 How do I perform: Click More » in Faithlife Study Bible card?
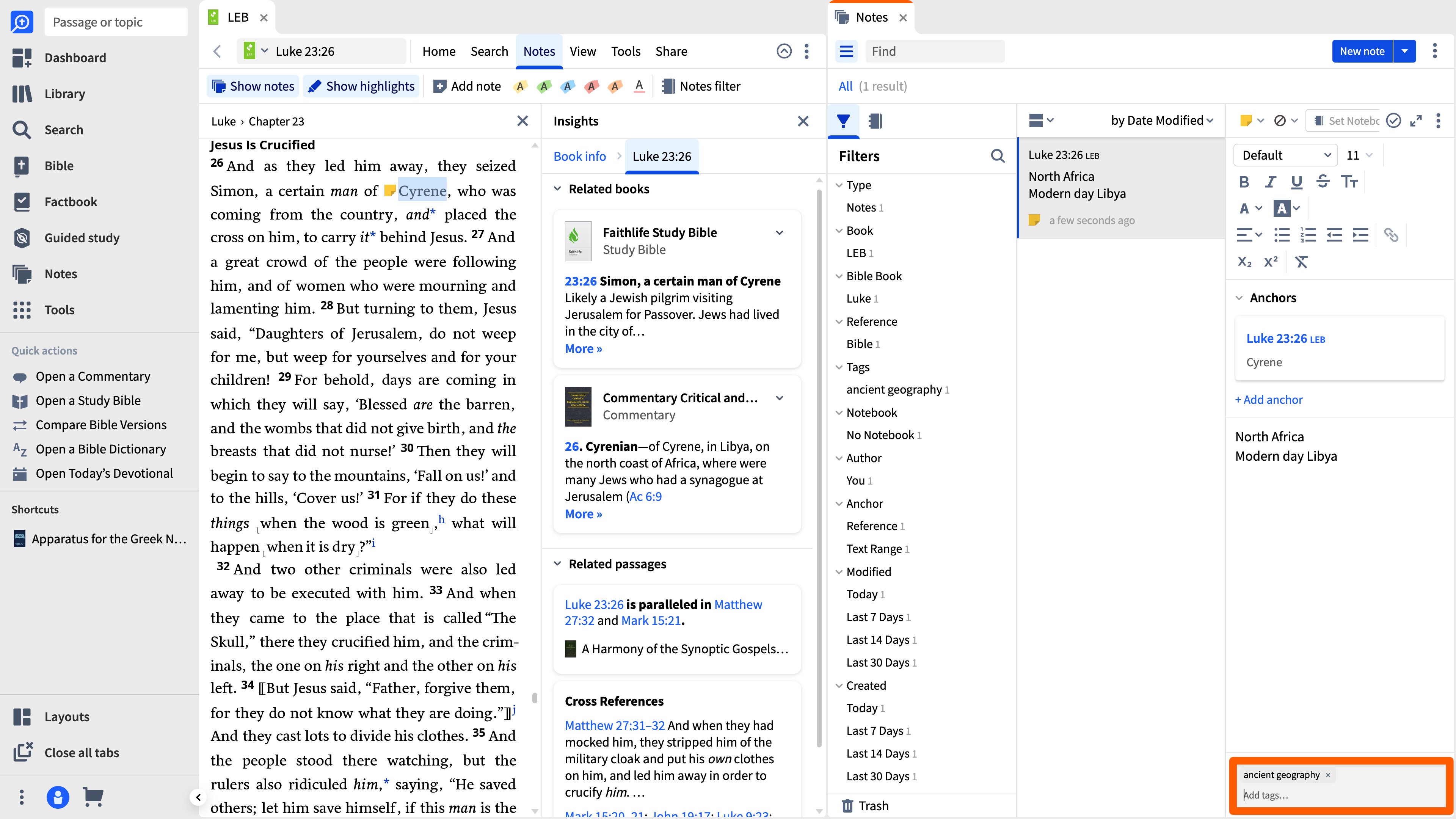583,349
